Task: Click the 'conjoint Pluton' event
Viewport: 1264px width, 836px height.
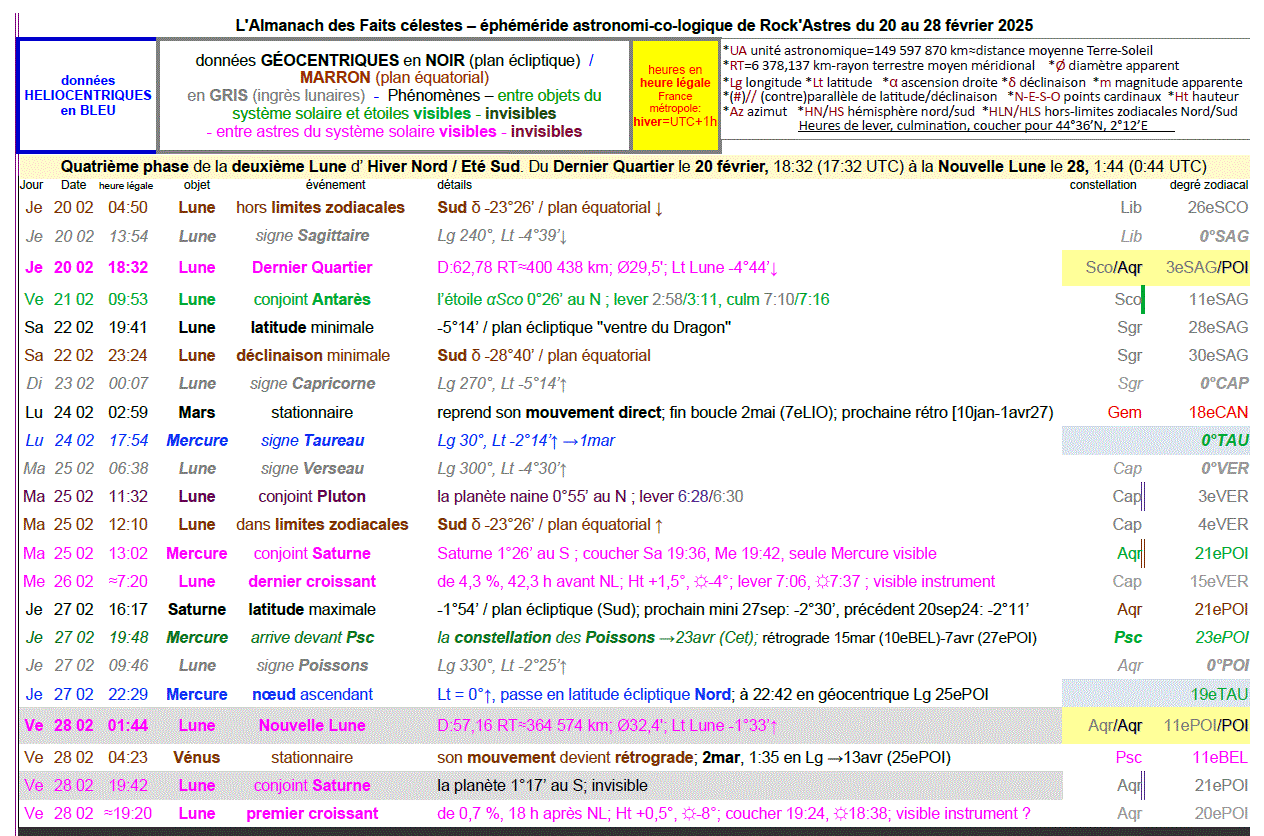Action: click(x=312, y=496)
